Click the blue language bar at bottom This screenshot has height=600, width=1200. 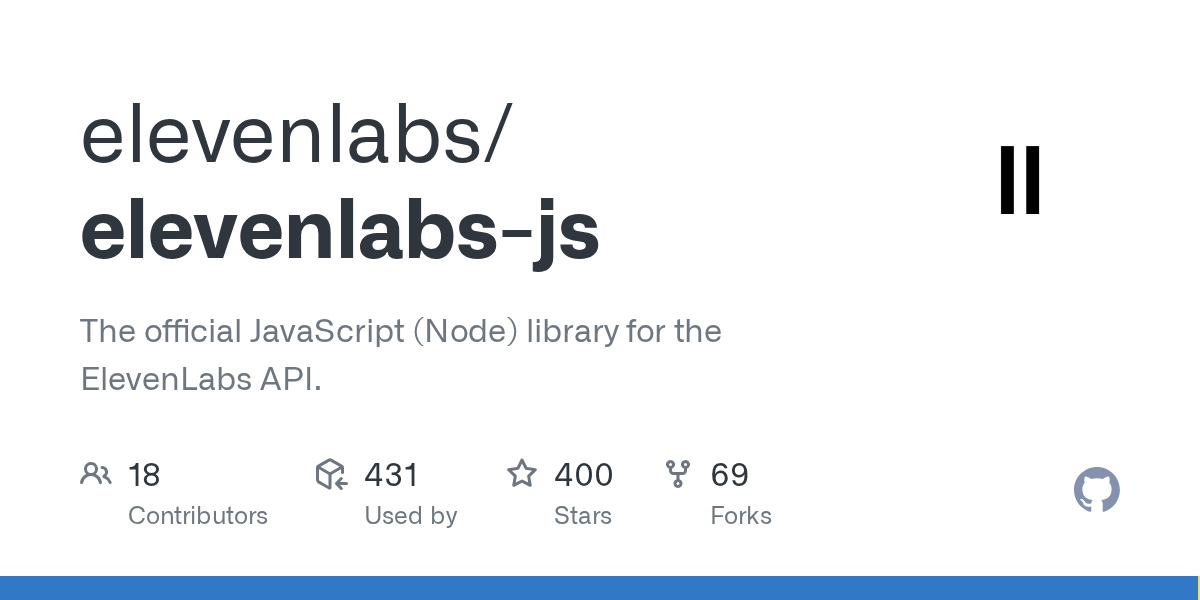[600, 588]
